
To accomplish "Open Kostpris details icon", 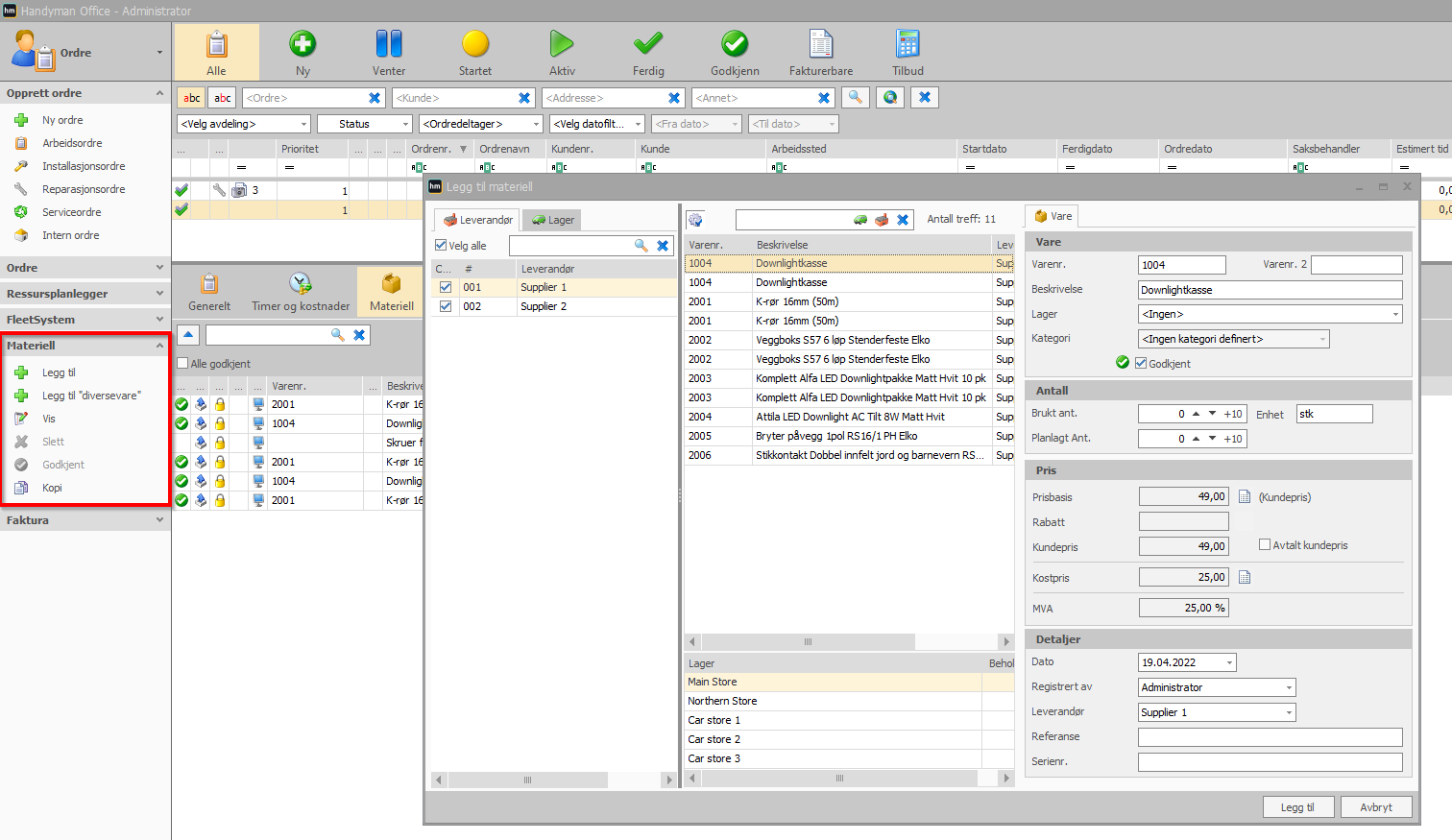I will click(x=1245, y=577).
